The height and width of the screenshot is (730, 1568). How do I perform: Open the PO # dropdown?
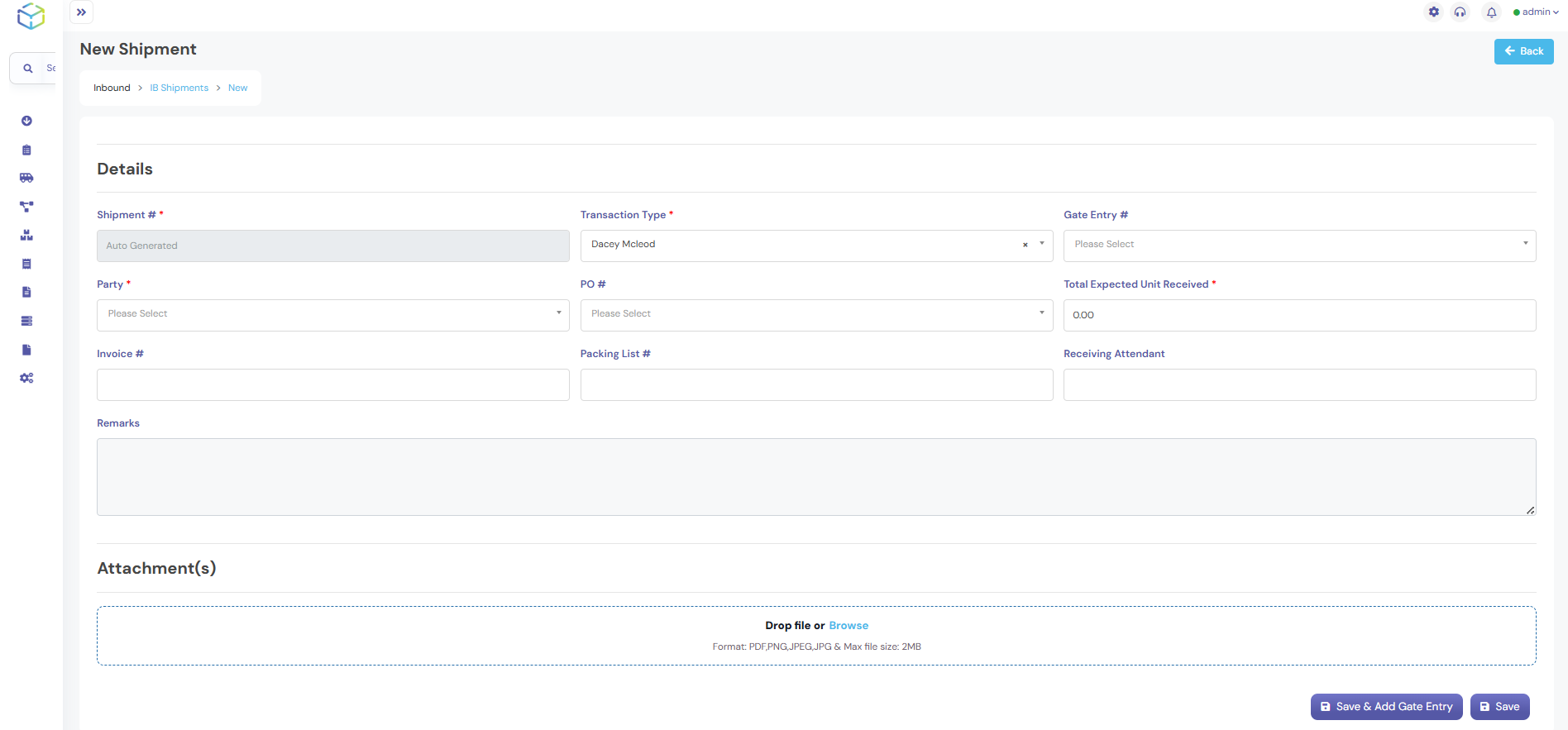816,315
